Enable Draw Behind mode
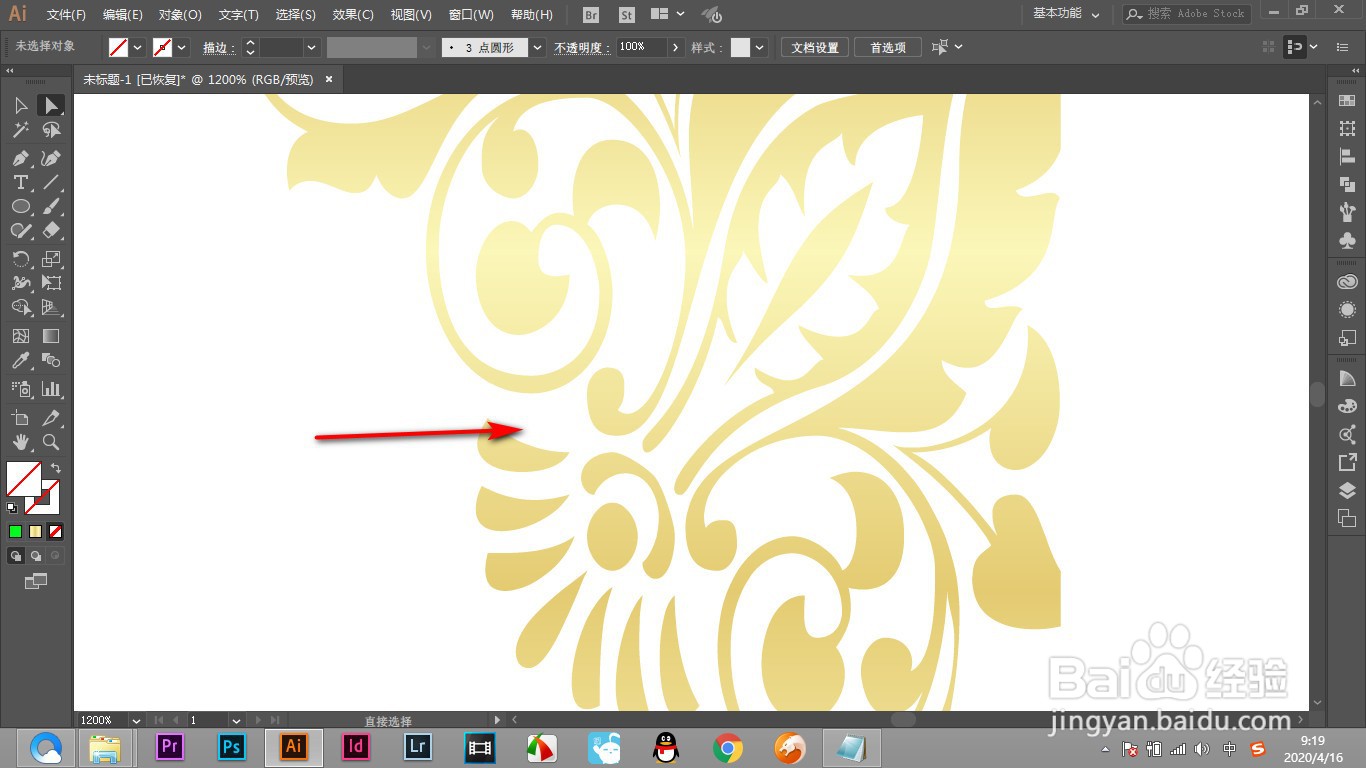Image resolution: width=1366 pixels, height=768 pixels. click(x=36, y=556)
